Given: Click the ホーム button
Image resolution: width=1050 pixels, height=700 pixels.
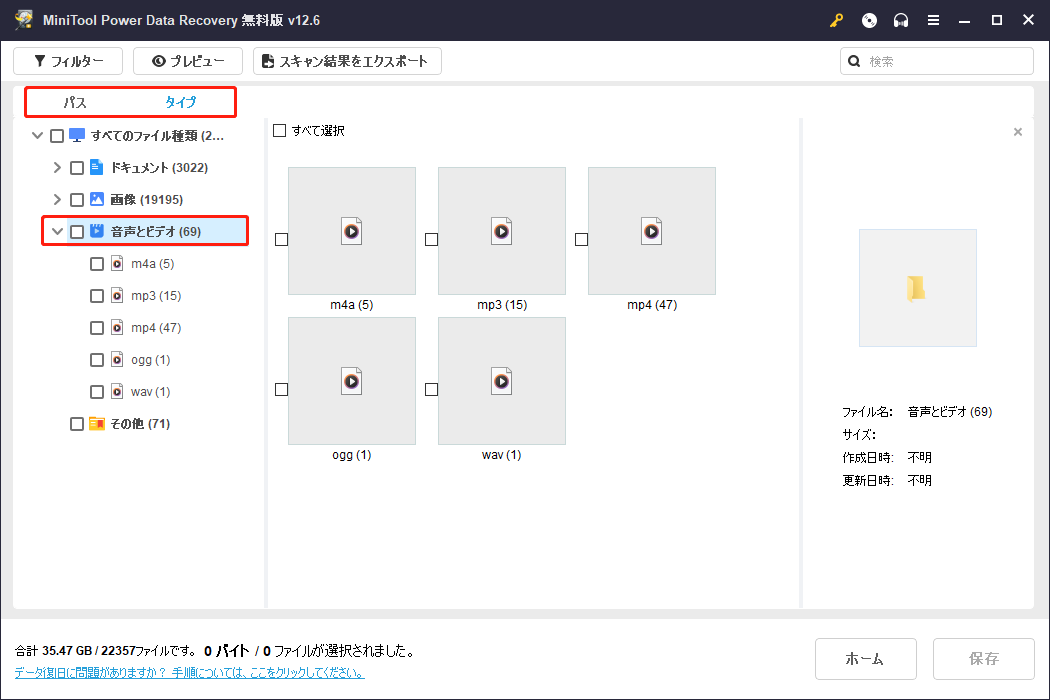Looking at the screenshot, I should 865,658.
